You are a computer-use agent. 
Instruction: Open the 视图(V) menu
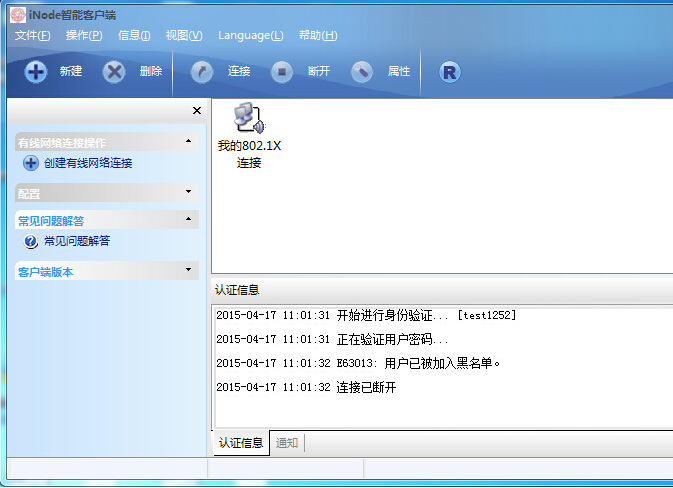click(184, 35)
